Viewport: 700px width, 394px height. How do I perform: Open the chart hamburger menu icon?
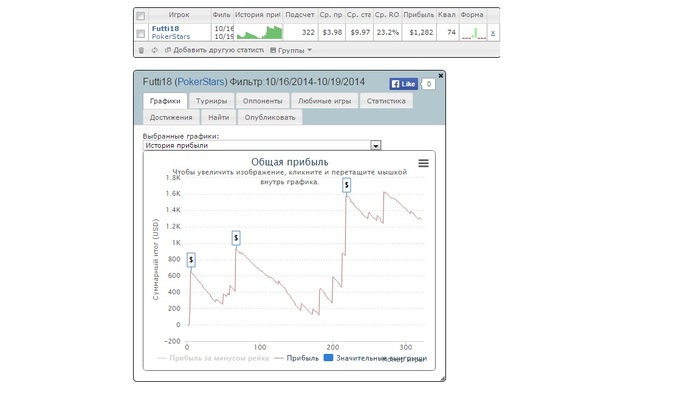[423, 163]
